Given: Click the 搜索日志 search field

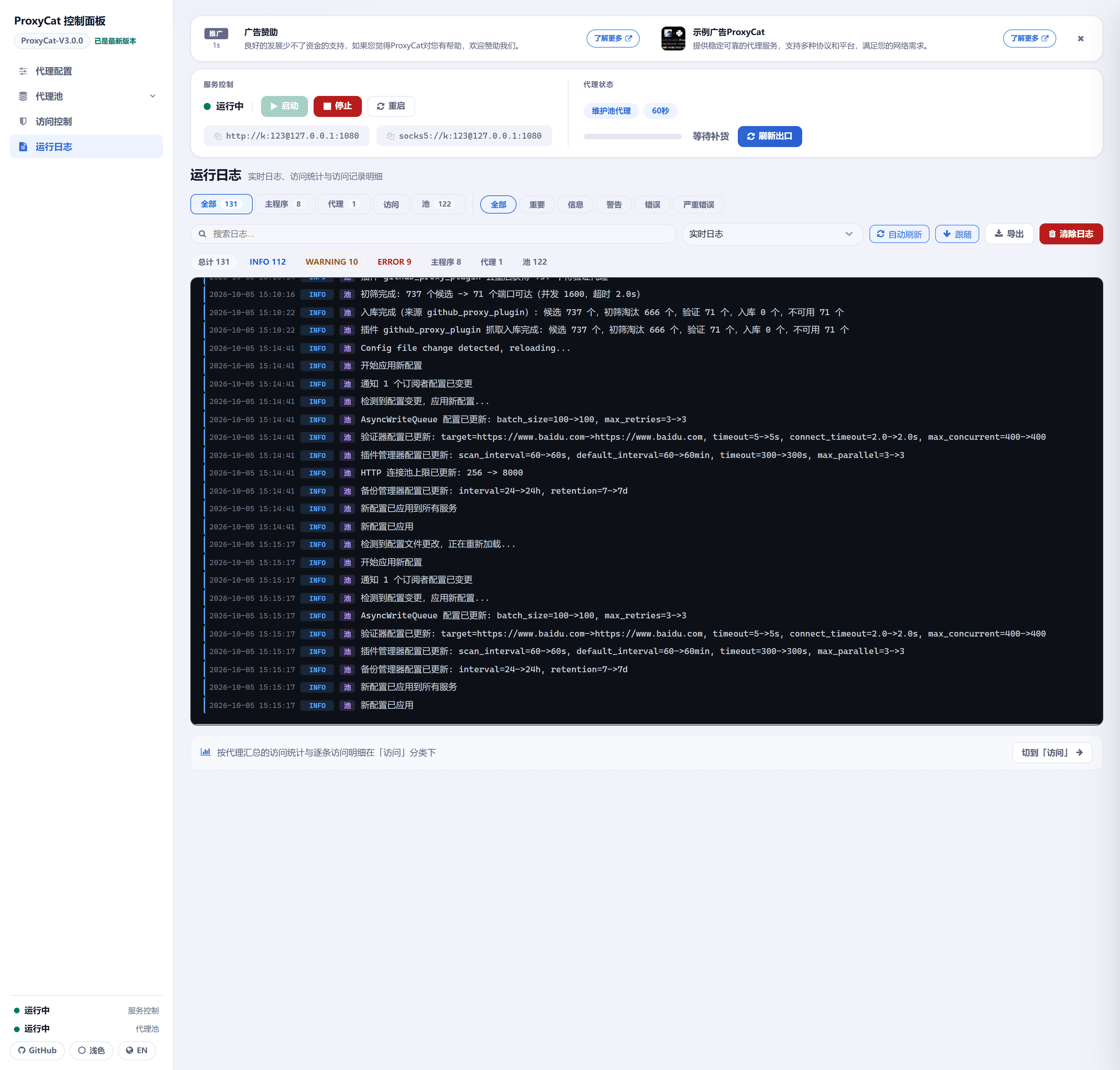Looking at the screenshot, I should [433, 234].
